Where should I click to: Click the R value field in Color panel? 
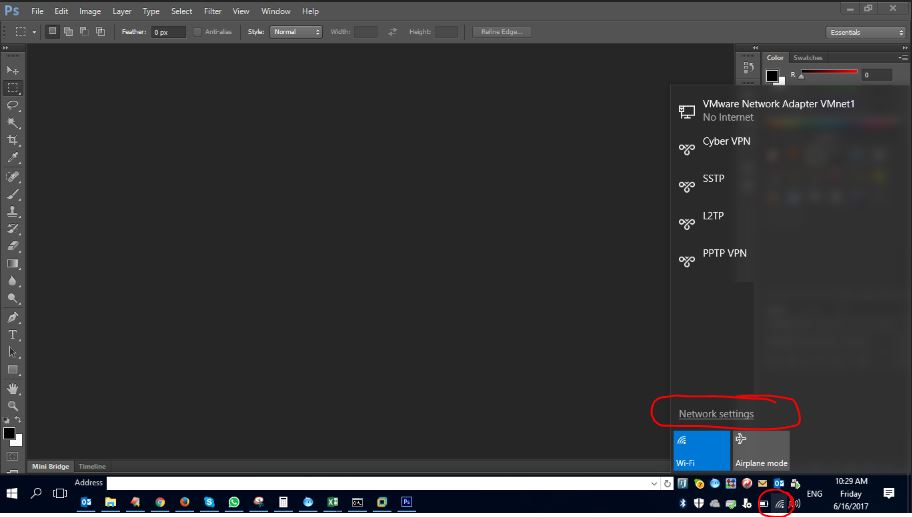pyautogui.click(x=877, y=75)
